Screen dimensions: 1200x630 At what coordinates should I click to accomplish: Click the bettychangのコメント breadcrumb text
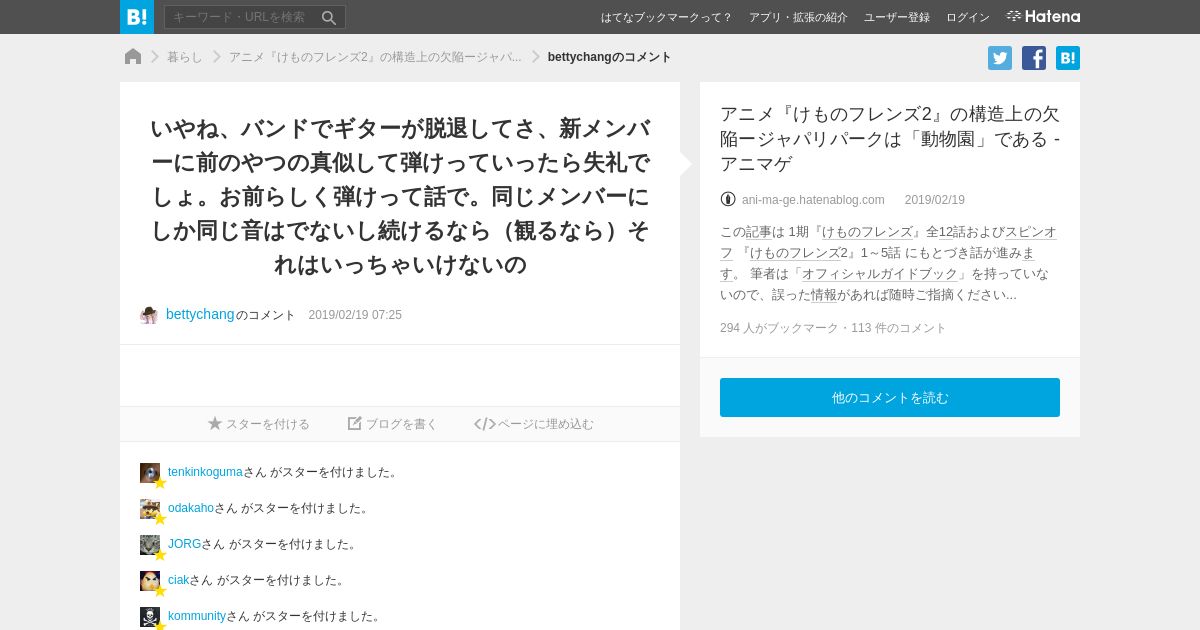click(x=610, y=57)
